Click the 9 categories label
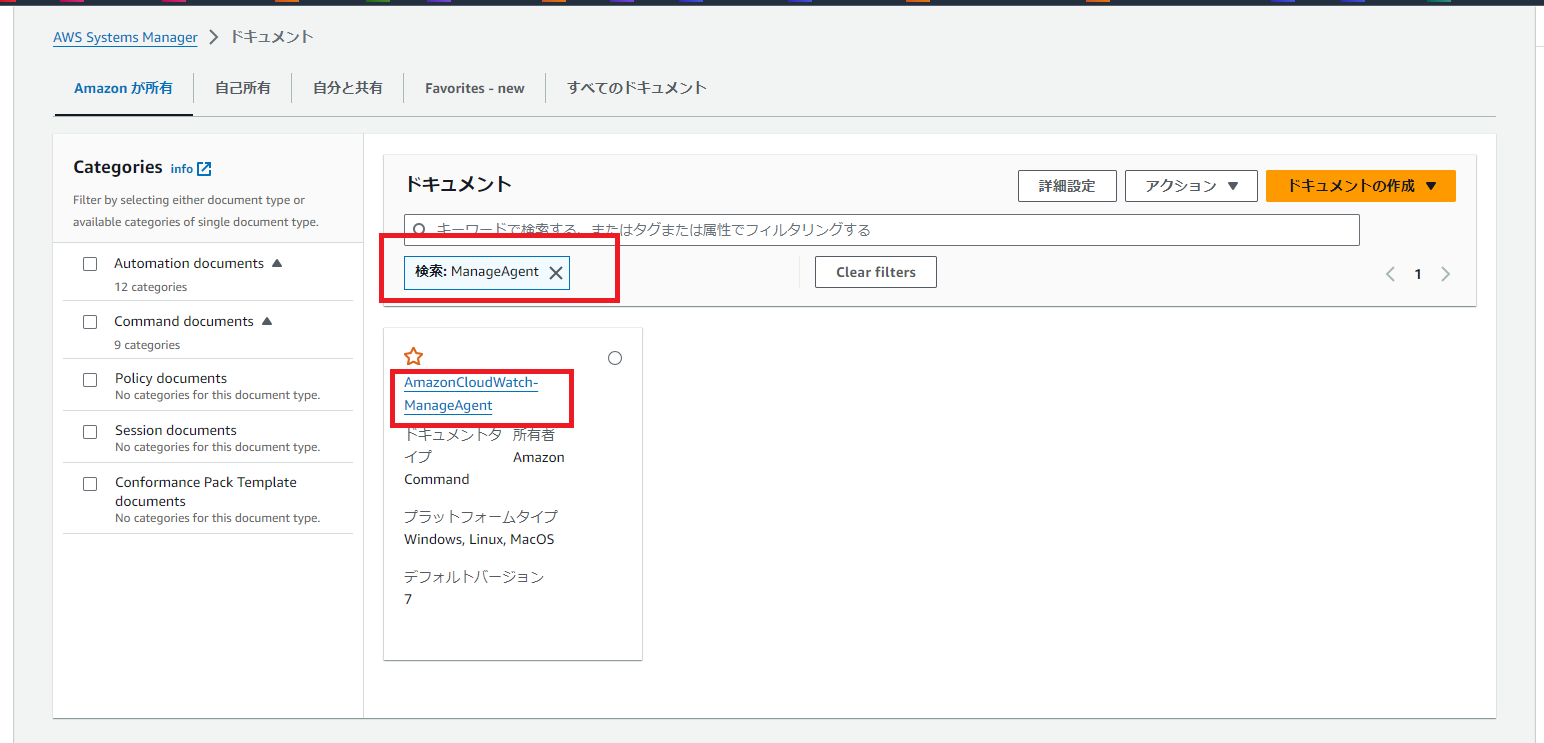The height and width of the screenshot is (743, 1544). click(147, 345)
